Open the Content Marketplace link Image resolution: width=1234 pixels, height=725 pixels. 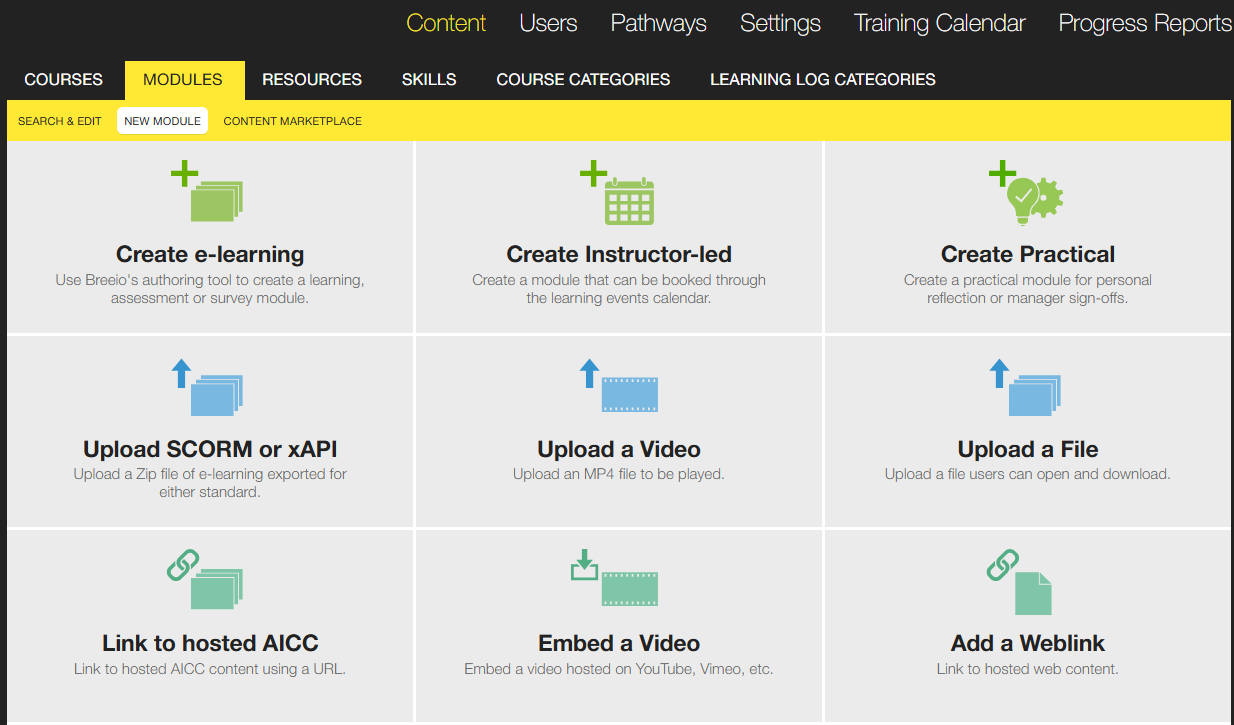coord(292,121)
